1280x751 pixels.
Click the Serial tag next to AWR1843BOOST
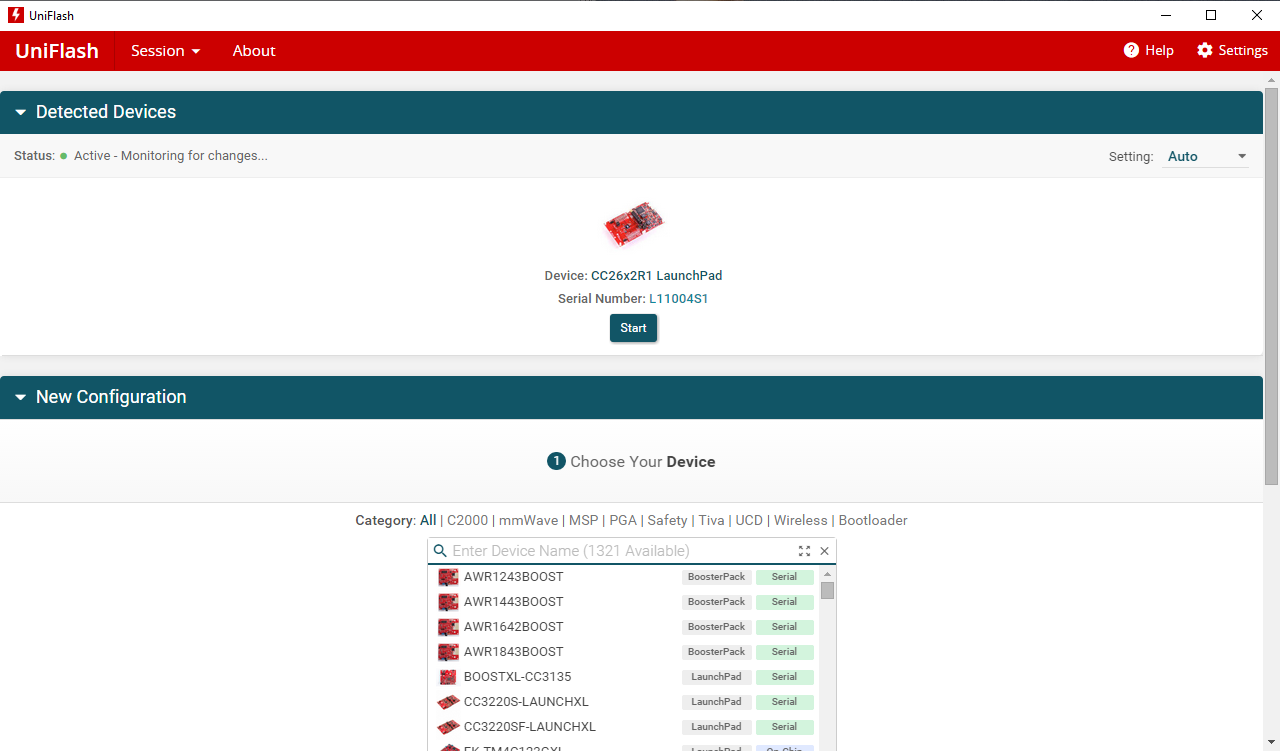coord(785,652)
